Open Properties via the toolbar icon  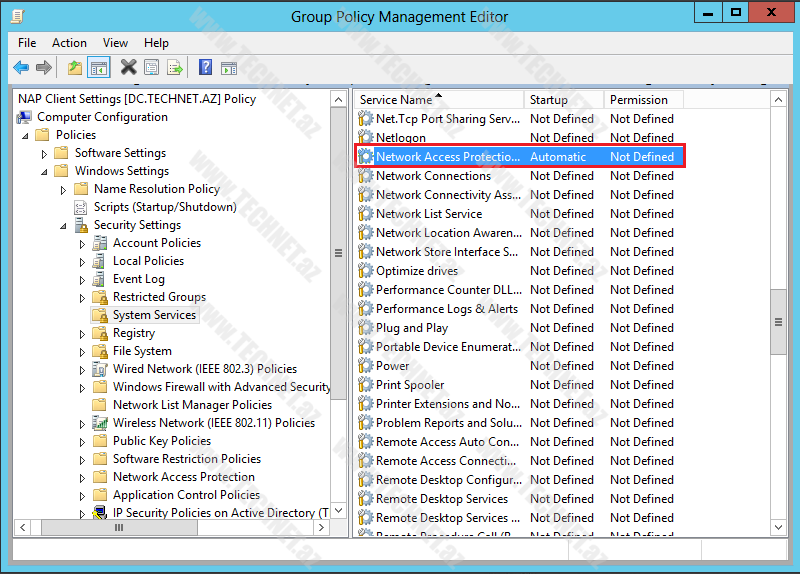152,68
